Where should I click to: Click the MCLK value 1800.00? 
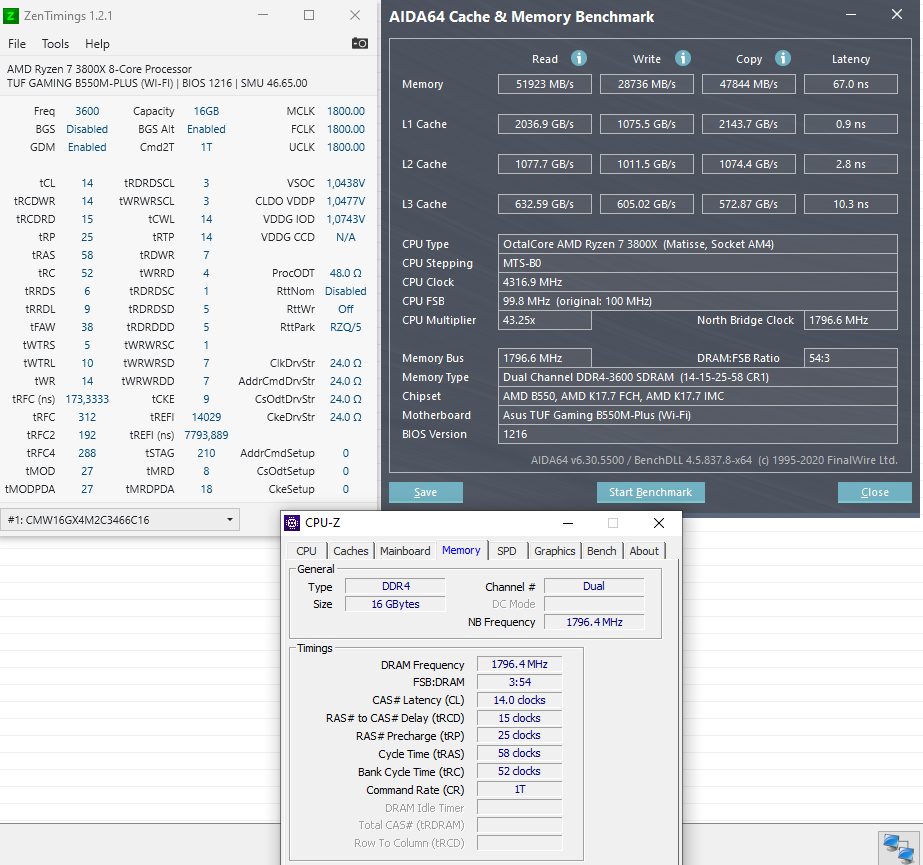pos(346,111)
